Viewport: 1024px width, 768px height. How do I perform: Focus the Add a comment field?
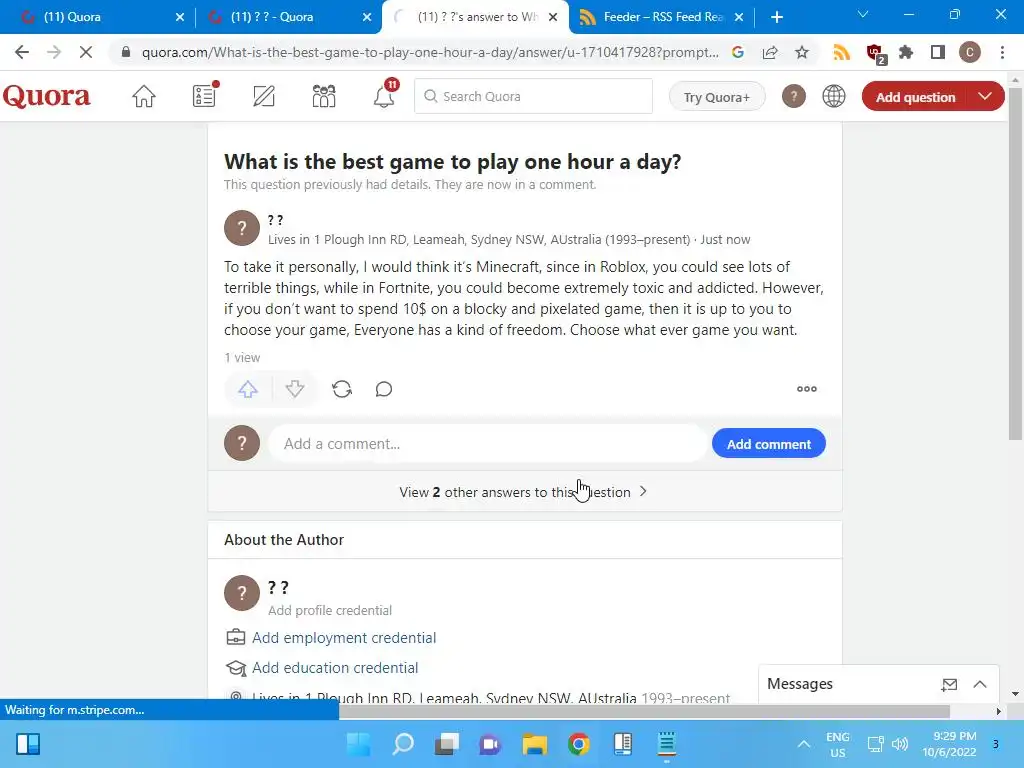(x=487, y=444)
